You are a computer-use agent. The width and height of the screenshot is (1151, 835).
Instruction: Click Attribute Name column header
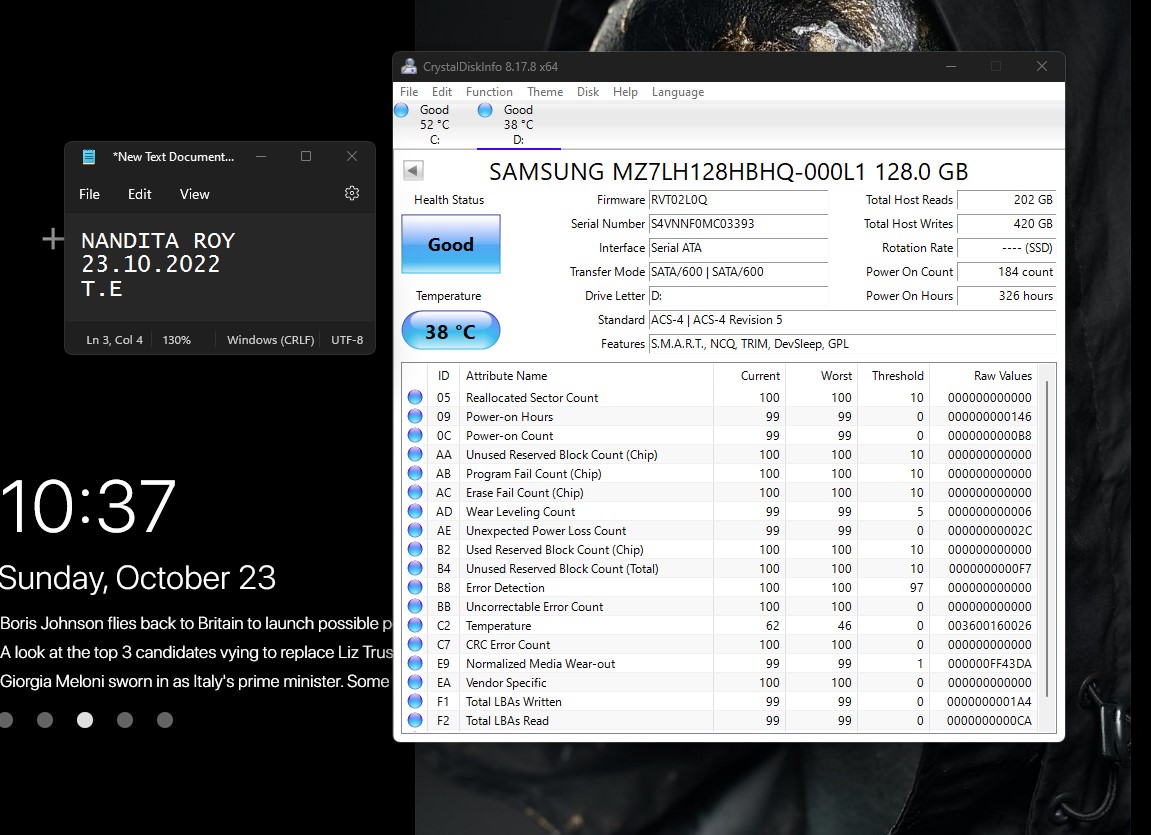point(506,376)
